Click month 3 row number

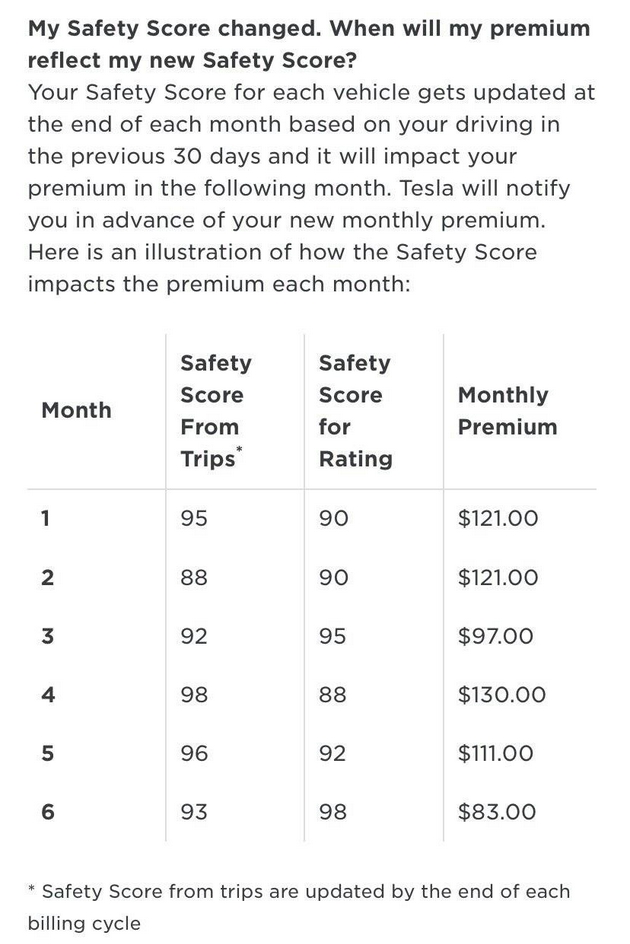click(47, 636)
